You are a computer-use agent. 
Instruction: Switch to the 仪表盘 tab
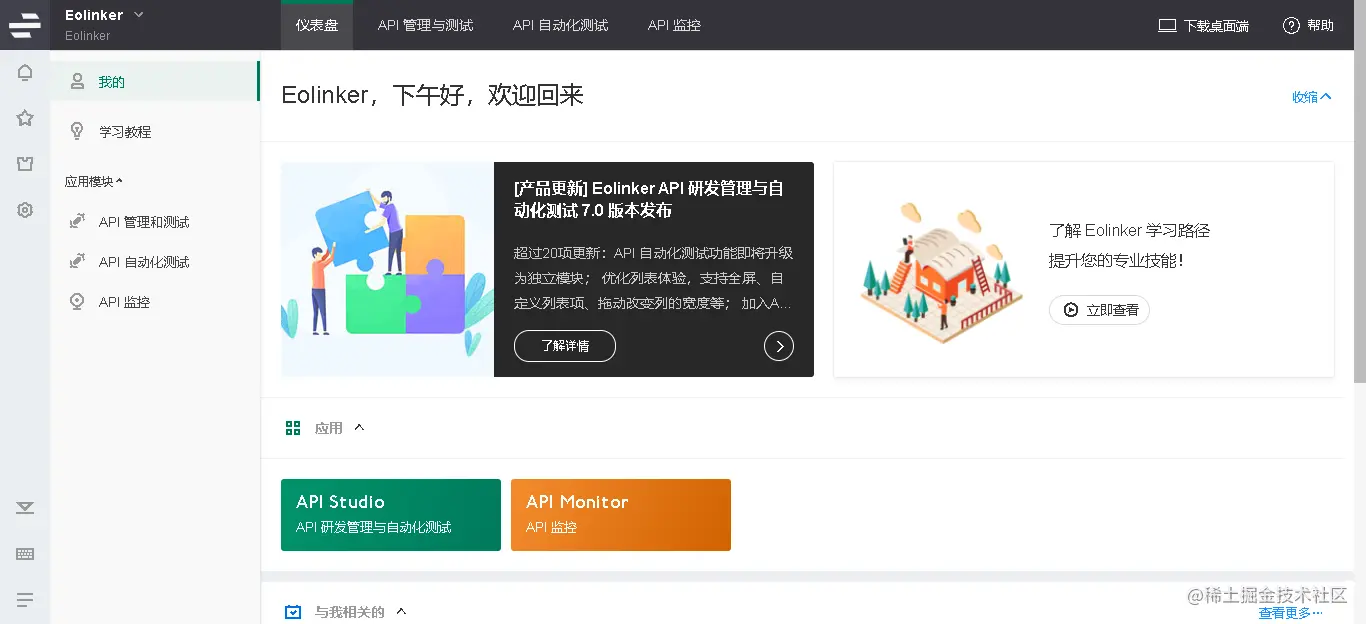[x=317, y=25]
